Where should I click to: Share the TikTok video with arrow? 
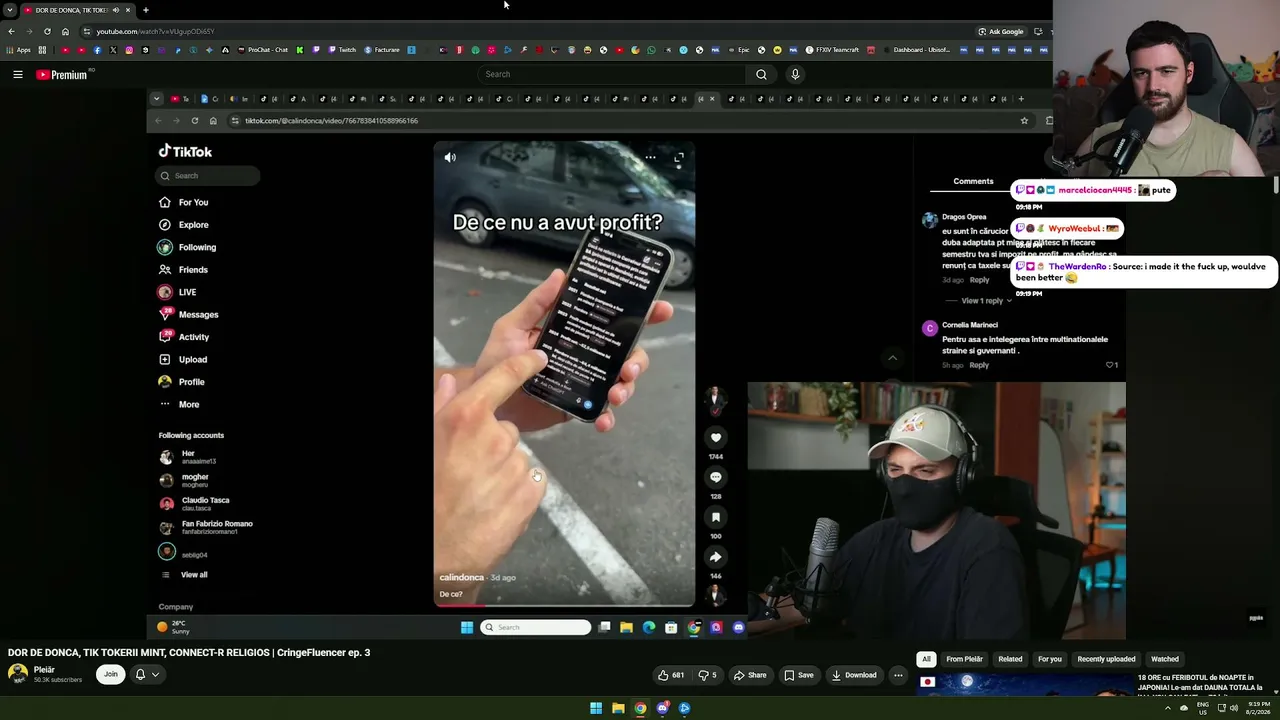click(x=716, y=557)
